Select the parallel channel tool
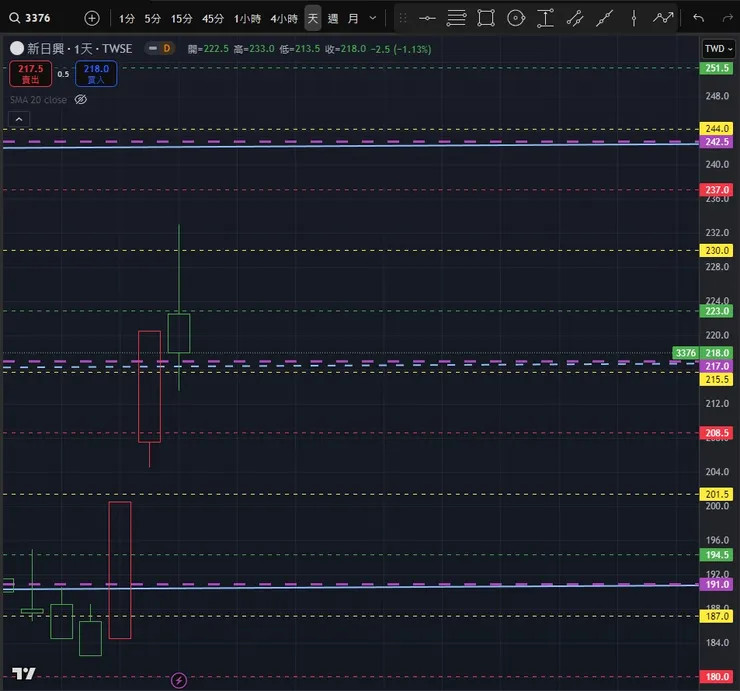 (575, 18)
